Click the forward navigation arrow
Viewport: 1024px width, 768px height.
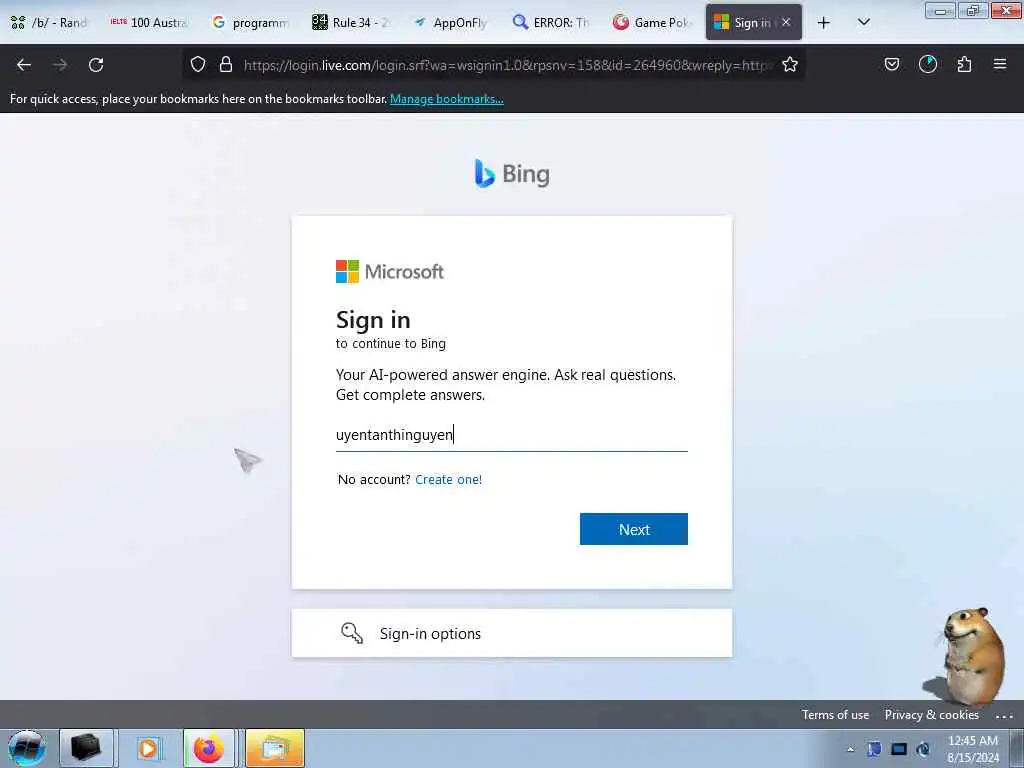(x=60, y=65)
